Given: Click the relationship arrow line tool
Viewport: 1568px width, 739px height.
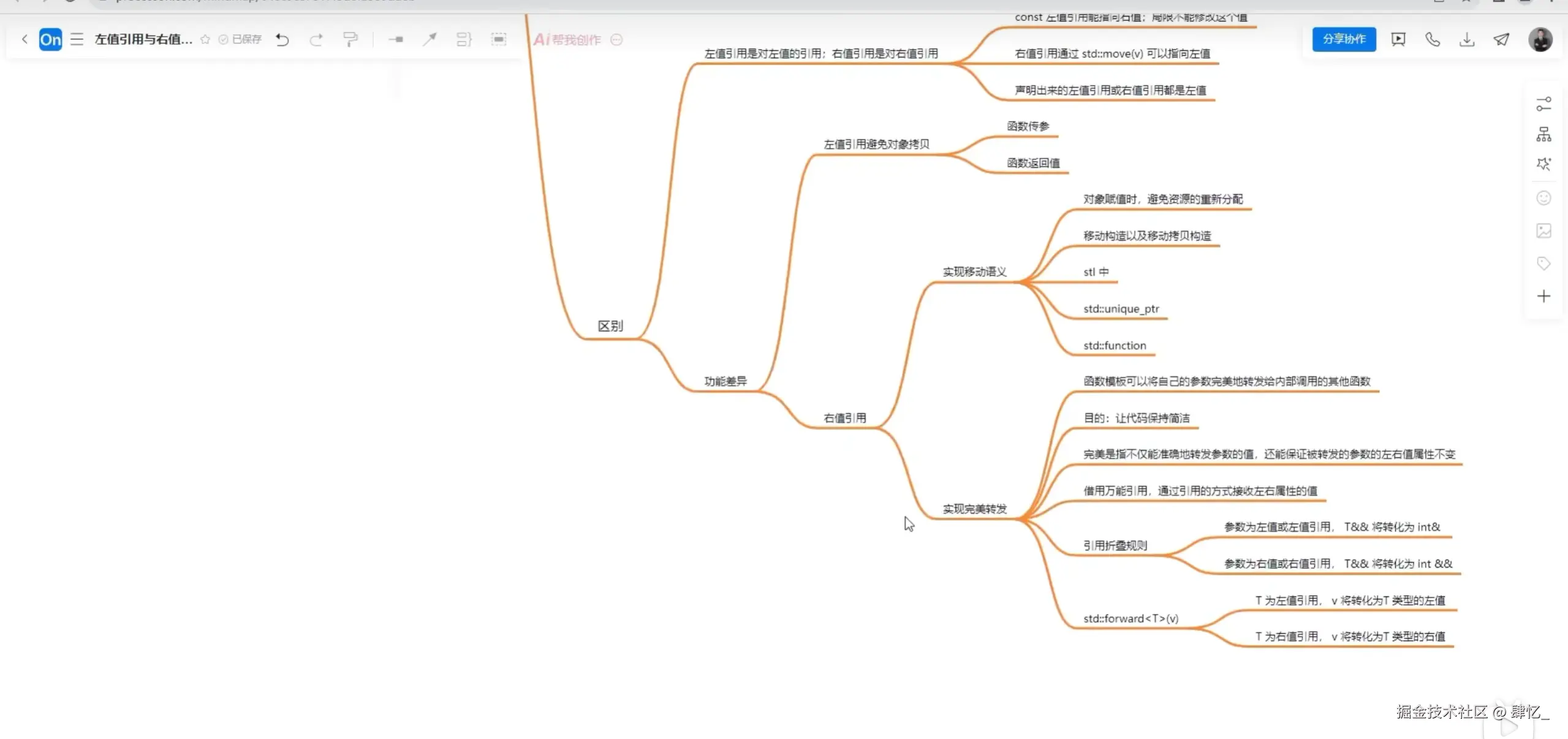Looking at the screenshot, I should (430, 40).
